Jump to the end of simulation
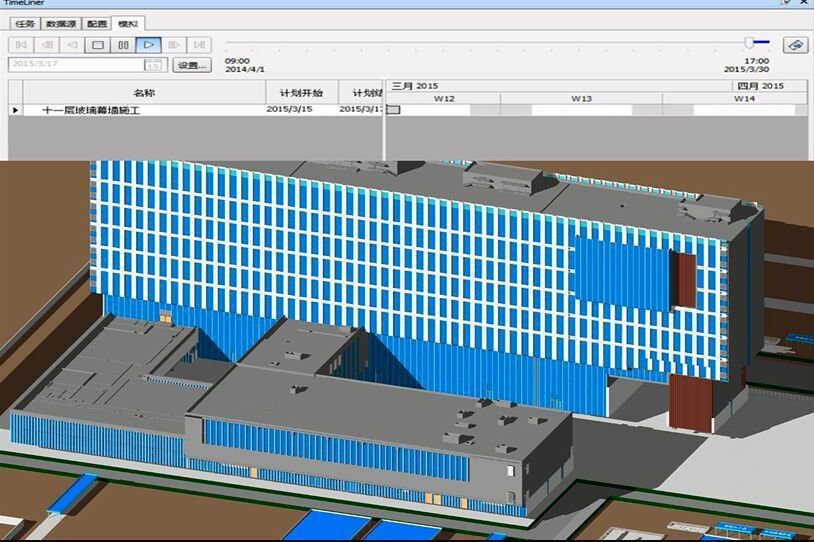The height and width of the screenshot is (542, 814). 199,45
